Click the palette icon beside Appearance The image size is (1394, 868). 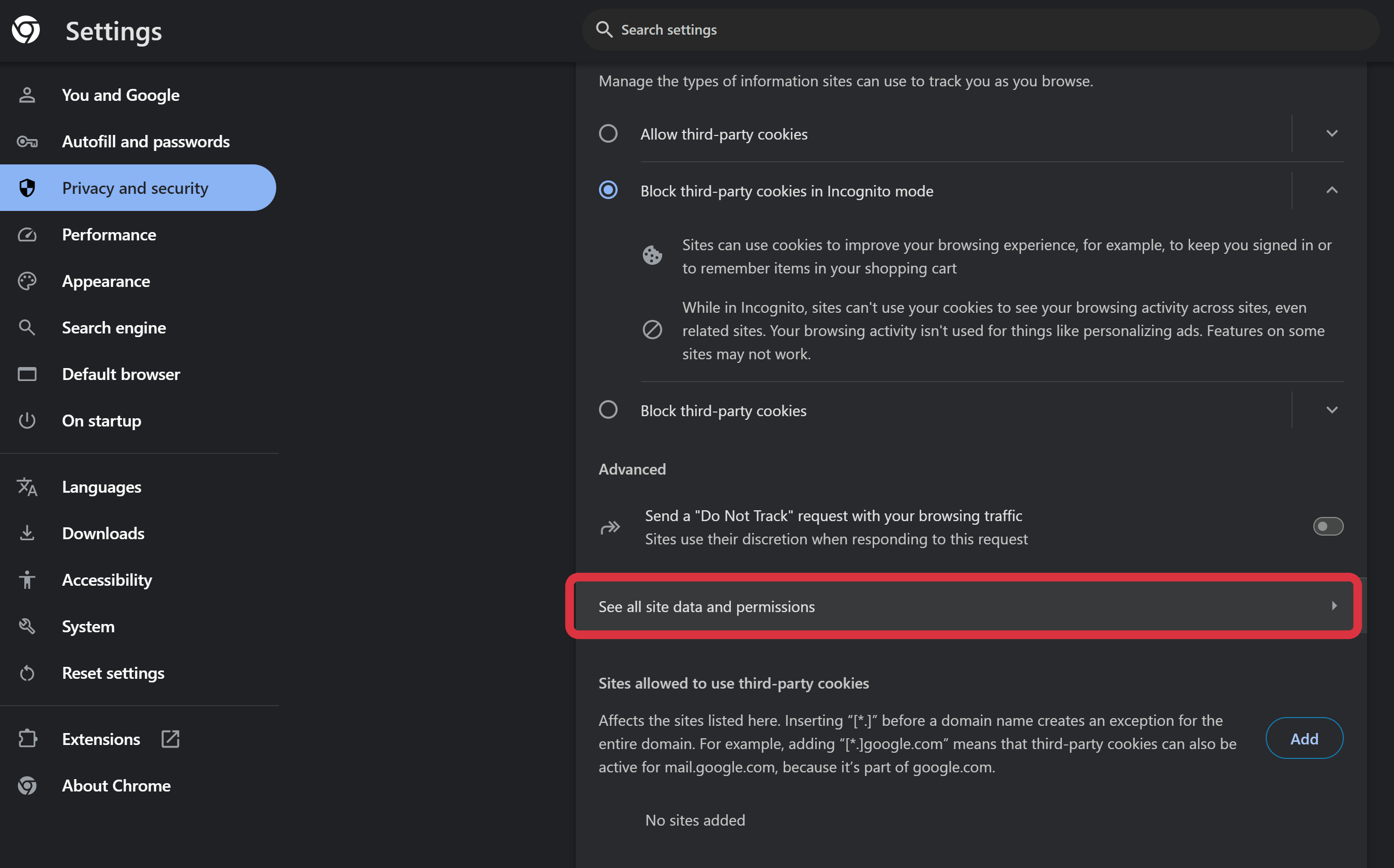[27, 281]
